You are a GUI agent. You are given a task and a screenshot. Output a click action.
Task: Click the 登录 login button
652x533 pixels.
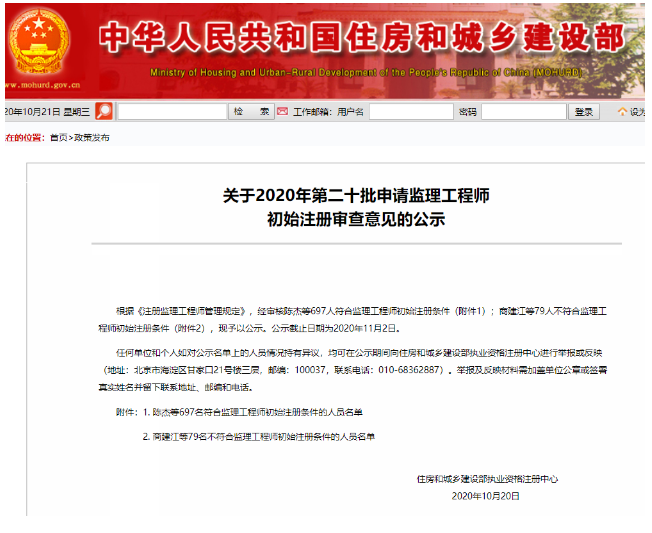click(x=584, y=111)
